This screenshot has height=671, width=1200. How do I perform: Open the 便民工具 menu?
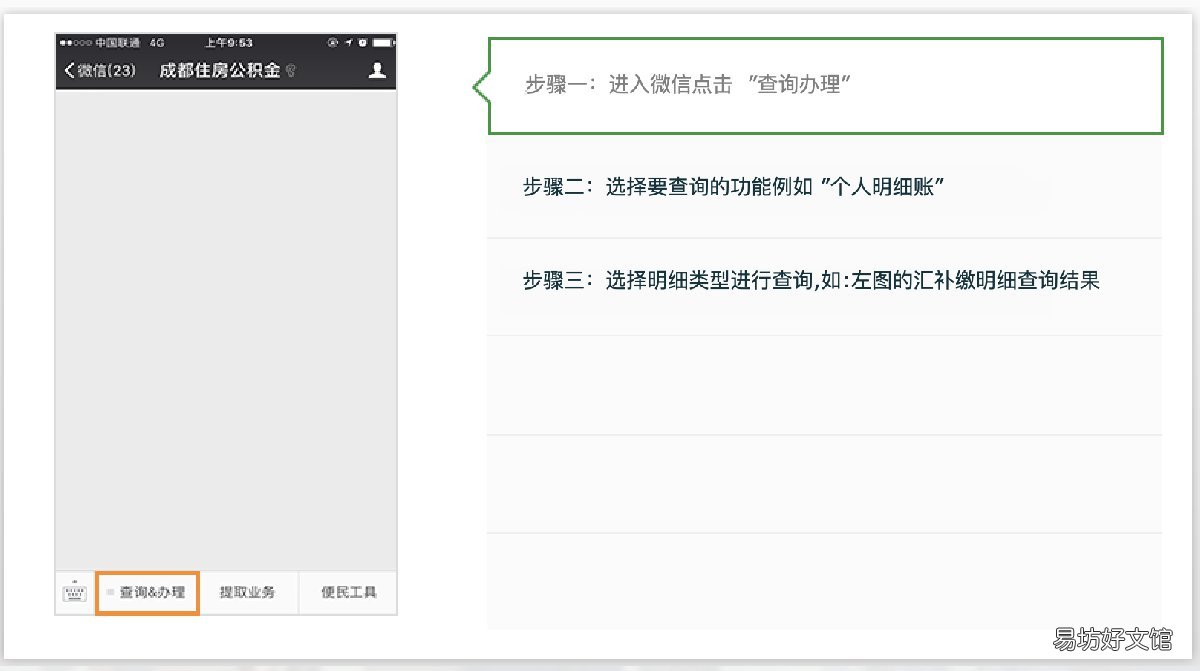pyautogui.click(x=348, y=592)
